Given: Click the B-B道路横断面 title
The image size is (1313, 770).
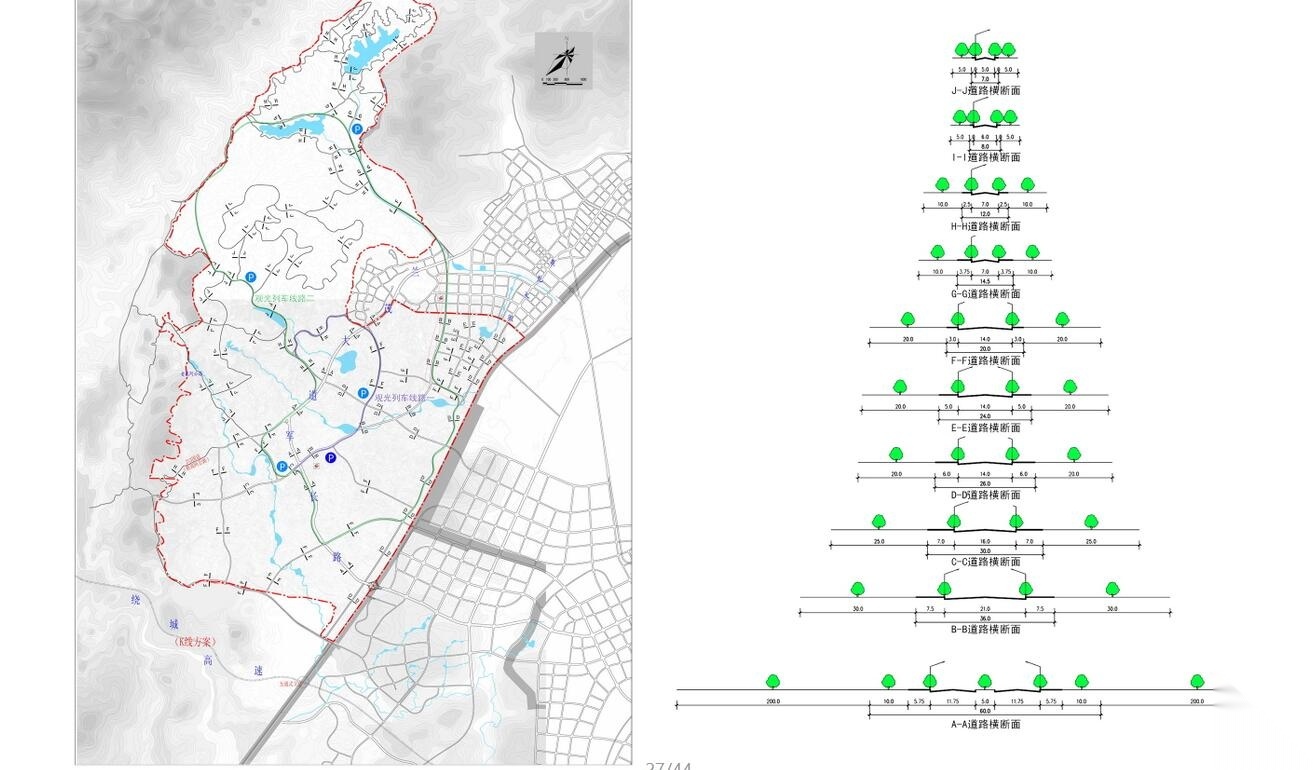Looking at the screenshot, I should pos(985,629).
